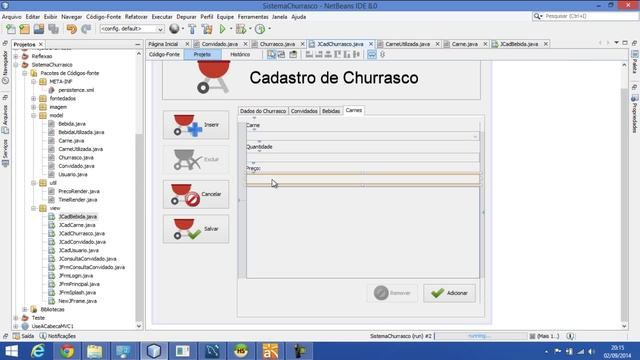
Task: Click the Salvar button
Action: (196, 229)
